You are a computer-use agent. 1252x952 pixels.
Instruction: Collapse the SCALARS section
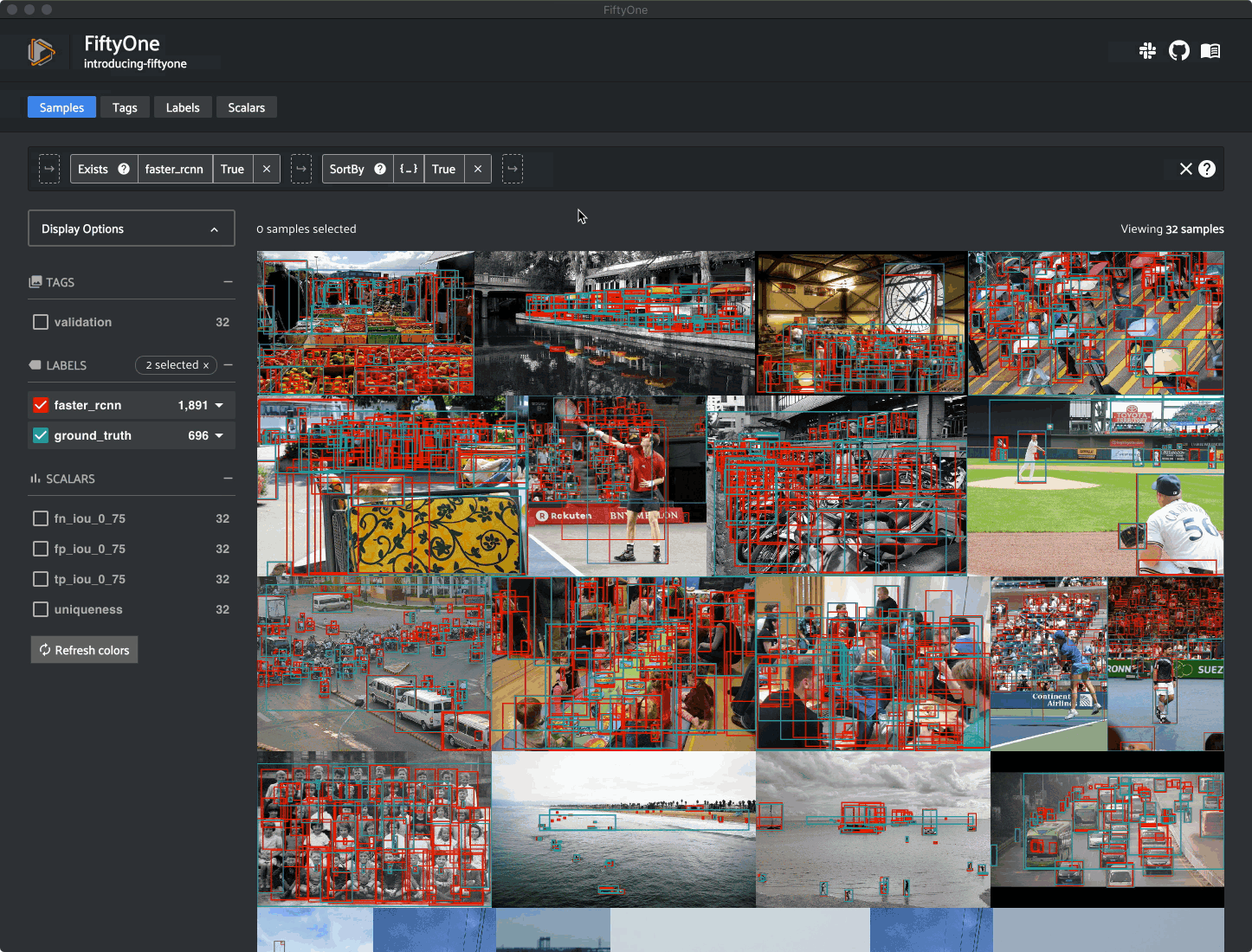tap(228, 479)
